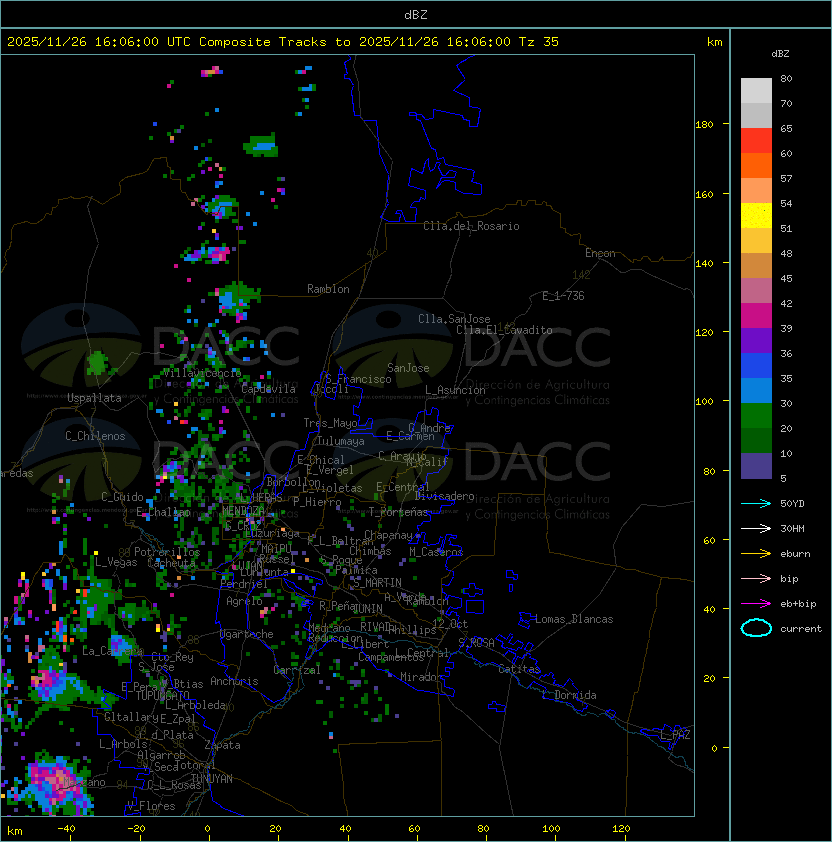
Task: Click the 'Encon' place label
Action: (x=600, y=253)
